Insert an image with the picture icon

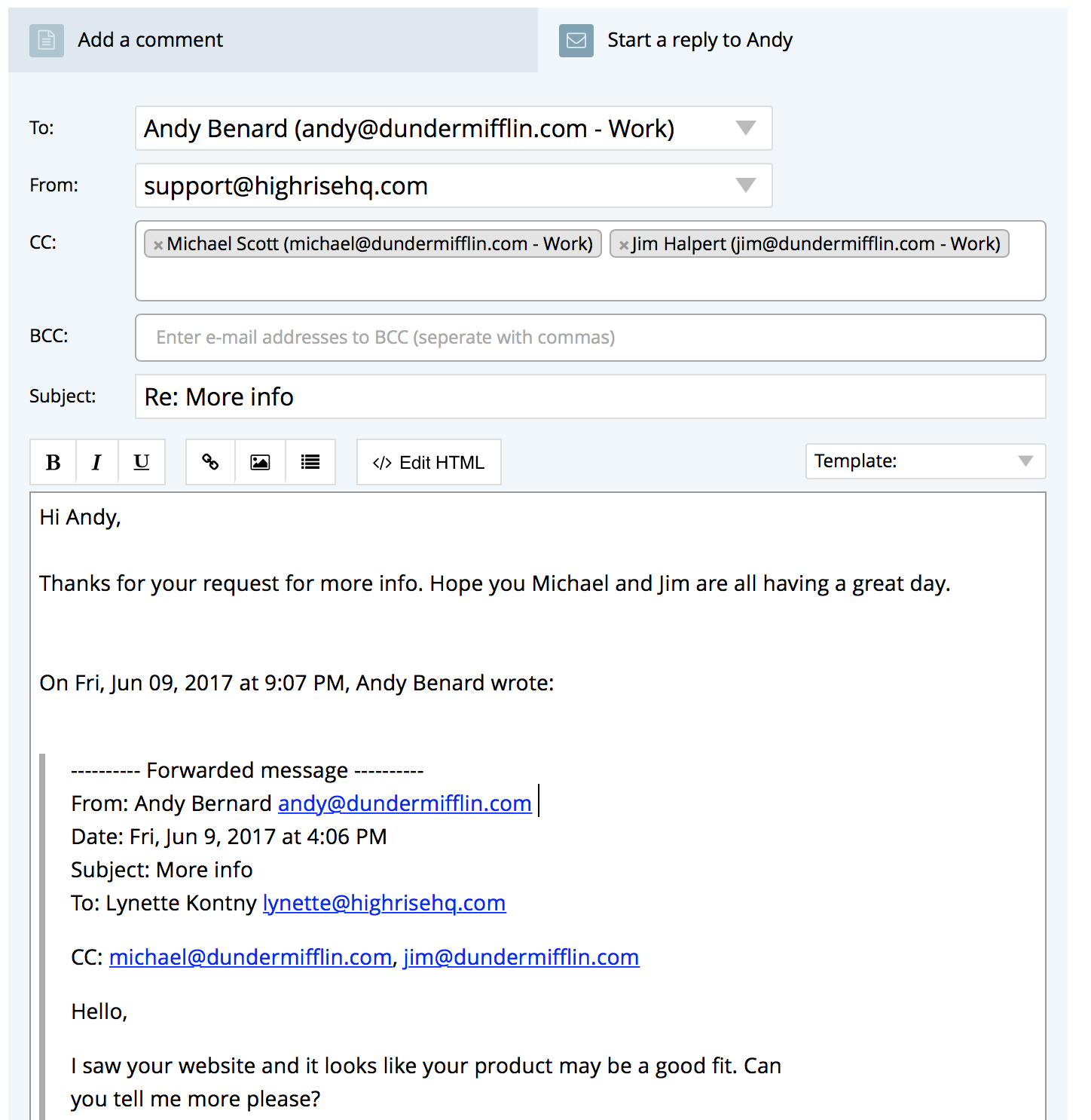(x=260, y=462)
